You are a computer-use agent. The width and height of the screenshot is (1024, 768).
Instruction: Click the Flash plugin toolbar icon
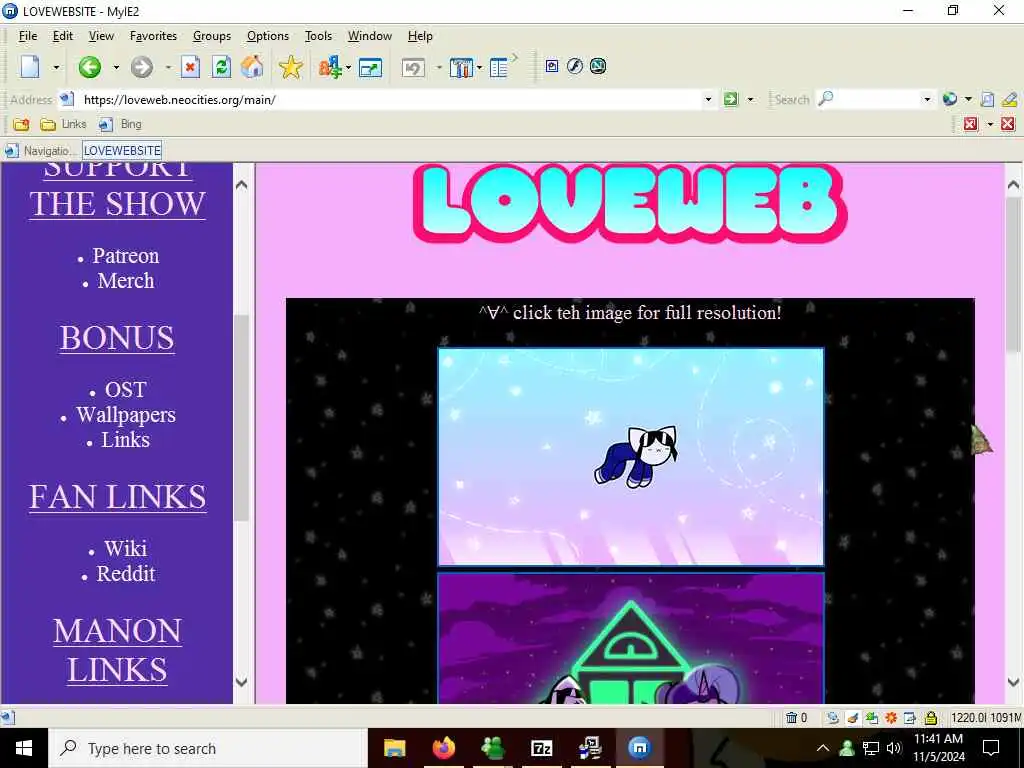click(575, 66)
